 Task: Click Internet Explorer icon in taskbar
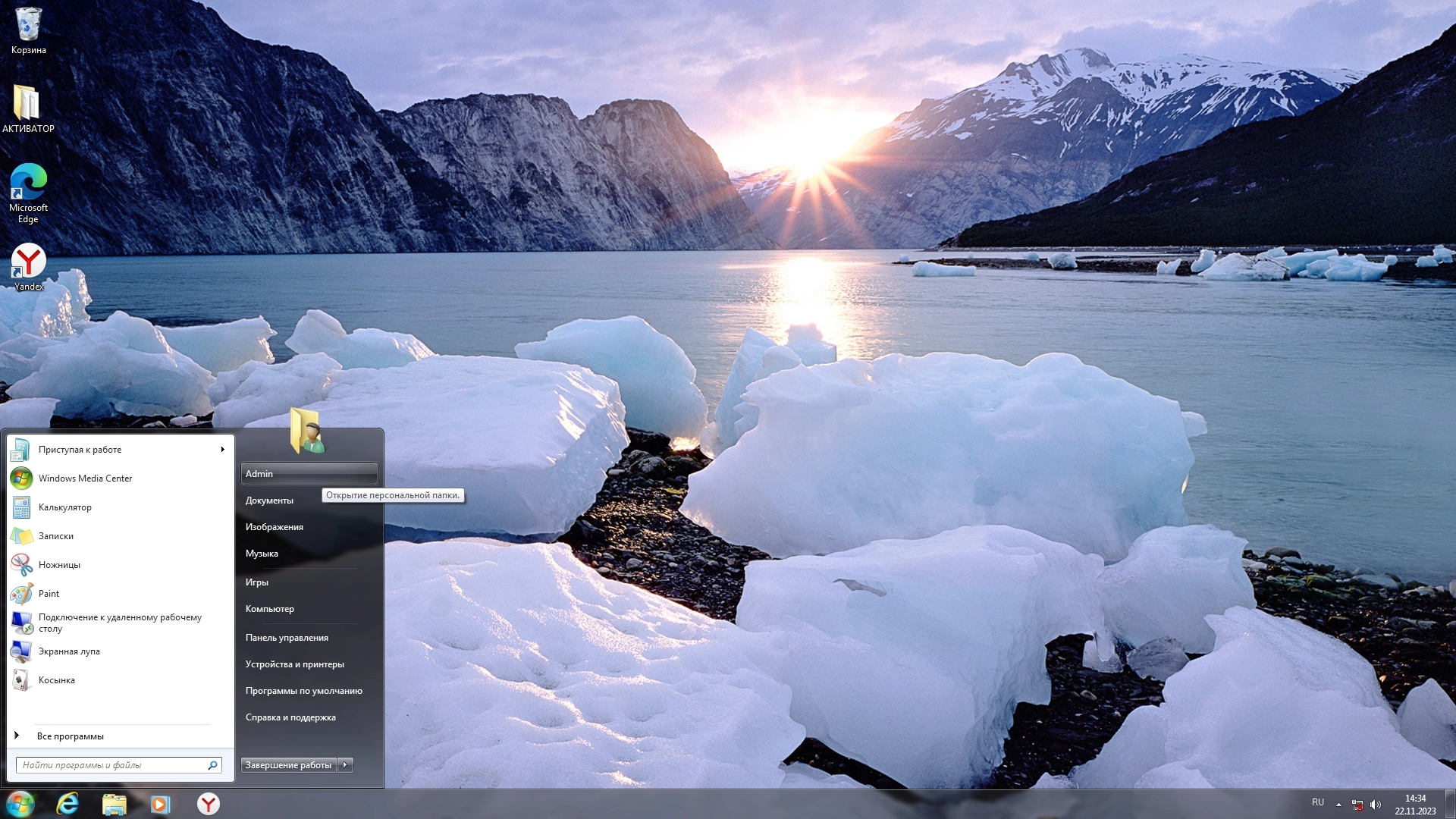pos(68,804)
